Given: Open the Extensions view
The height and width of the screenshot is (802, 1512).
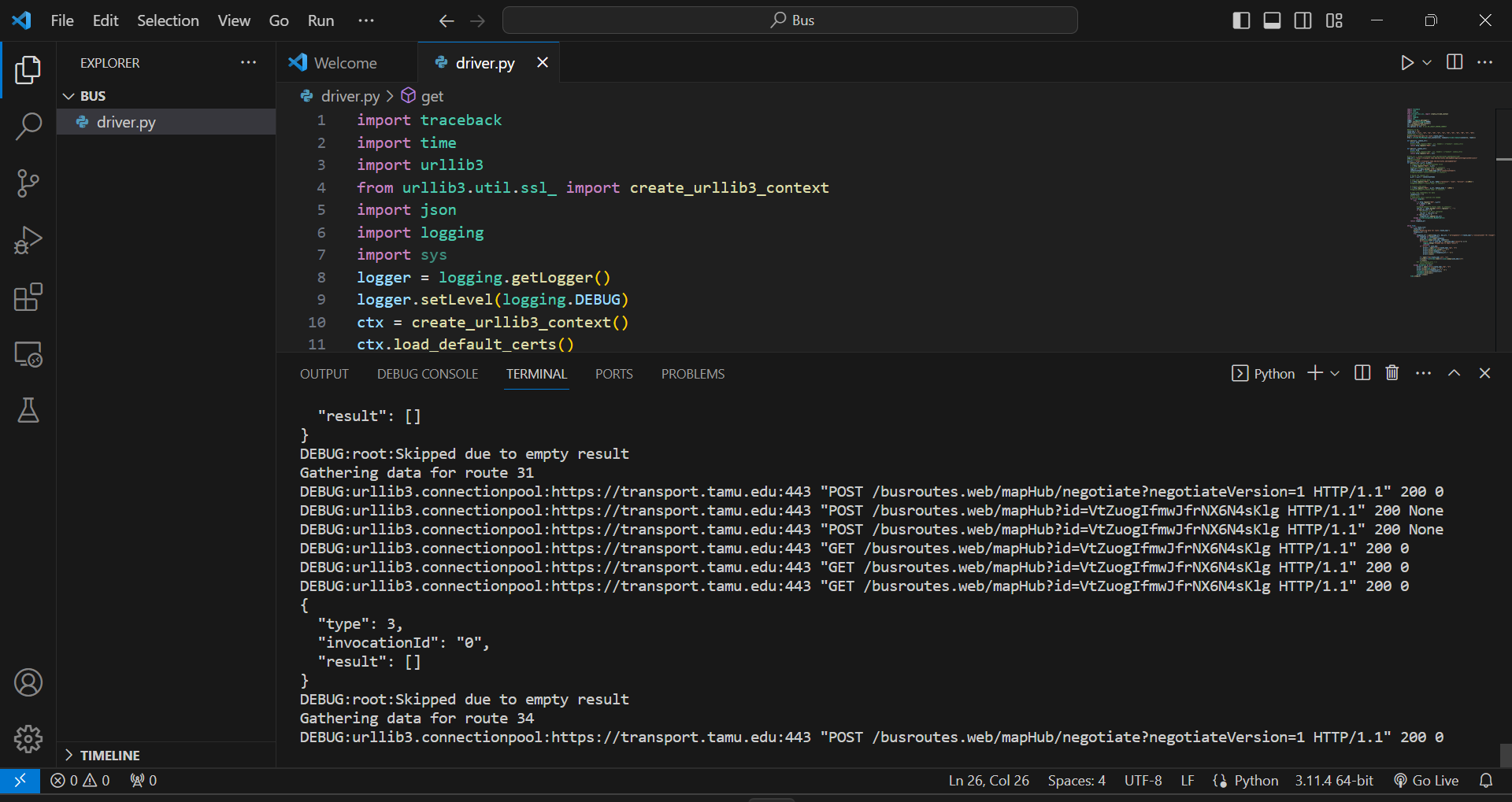Looking at the screenshot, I should click(28, 298).
